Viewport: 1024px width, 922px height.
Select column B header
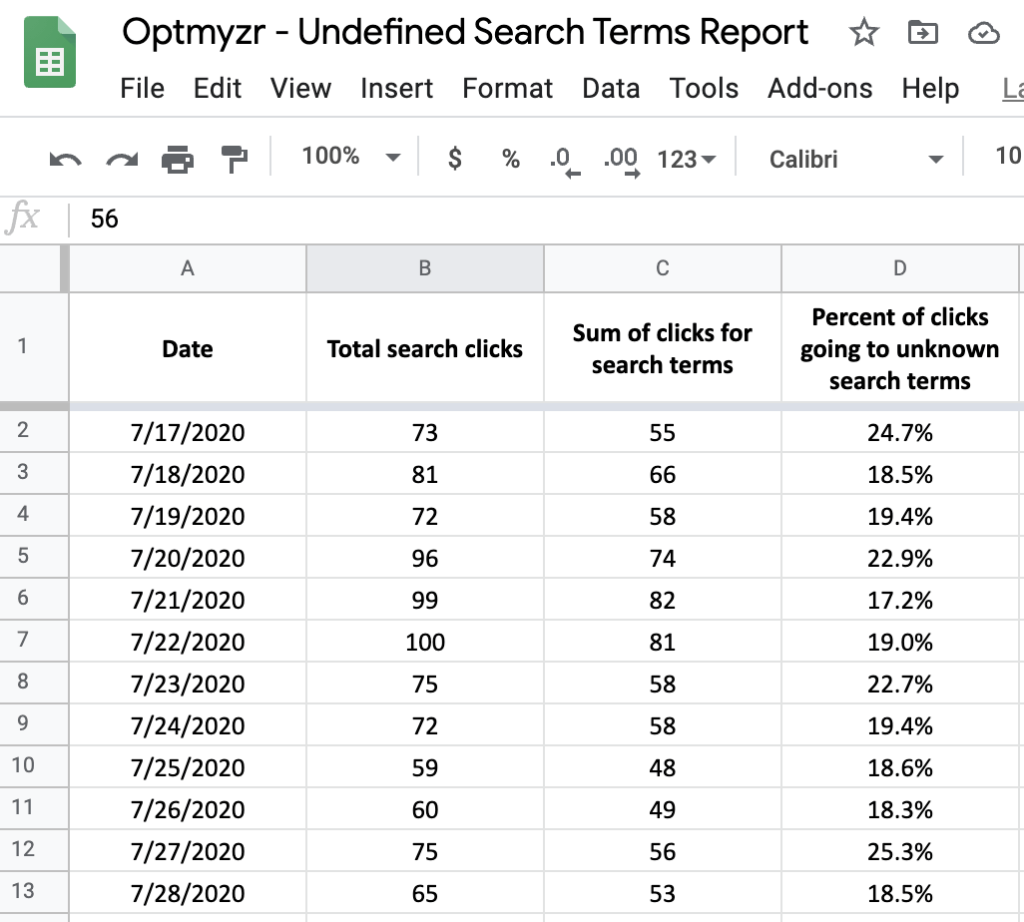(424, 268)
